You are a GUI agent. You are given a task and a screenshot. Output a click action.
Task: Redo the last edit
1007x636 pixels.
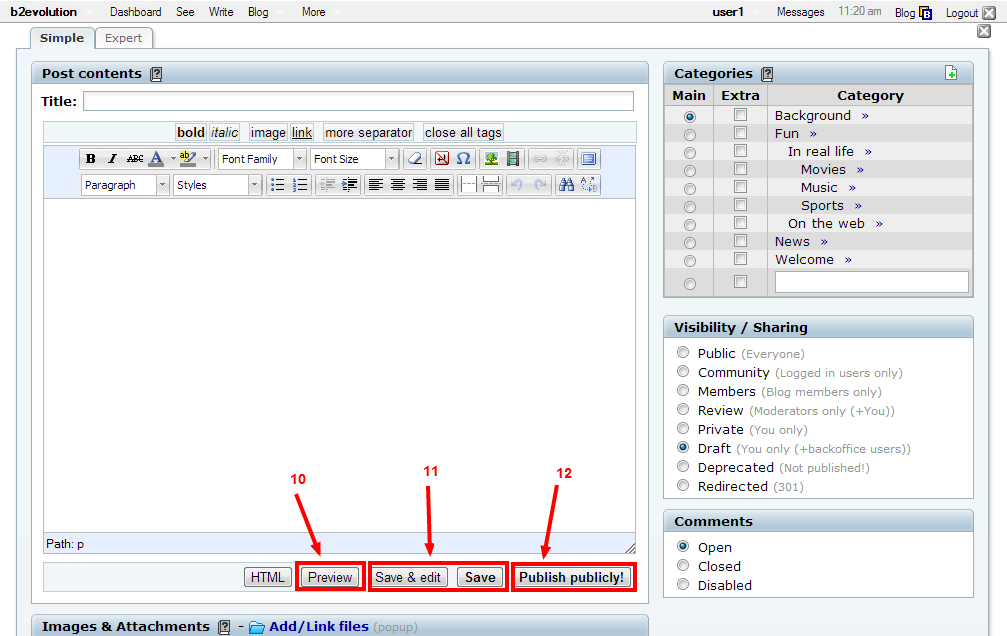coord(539,185)
